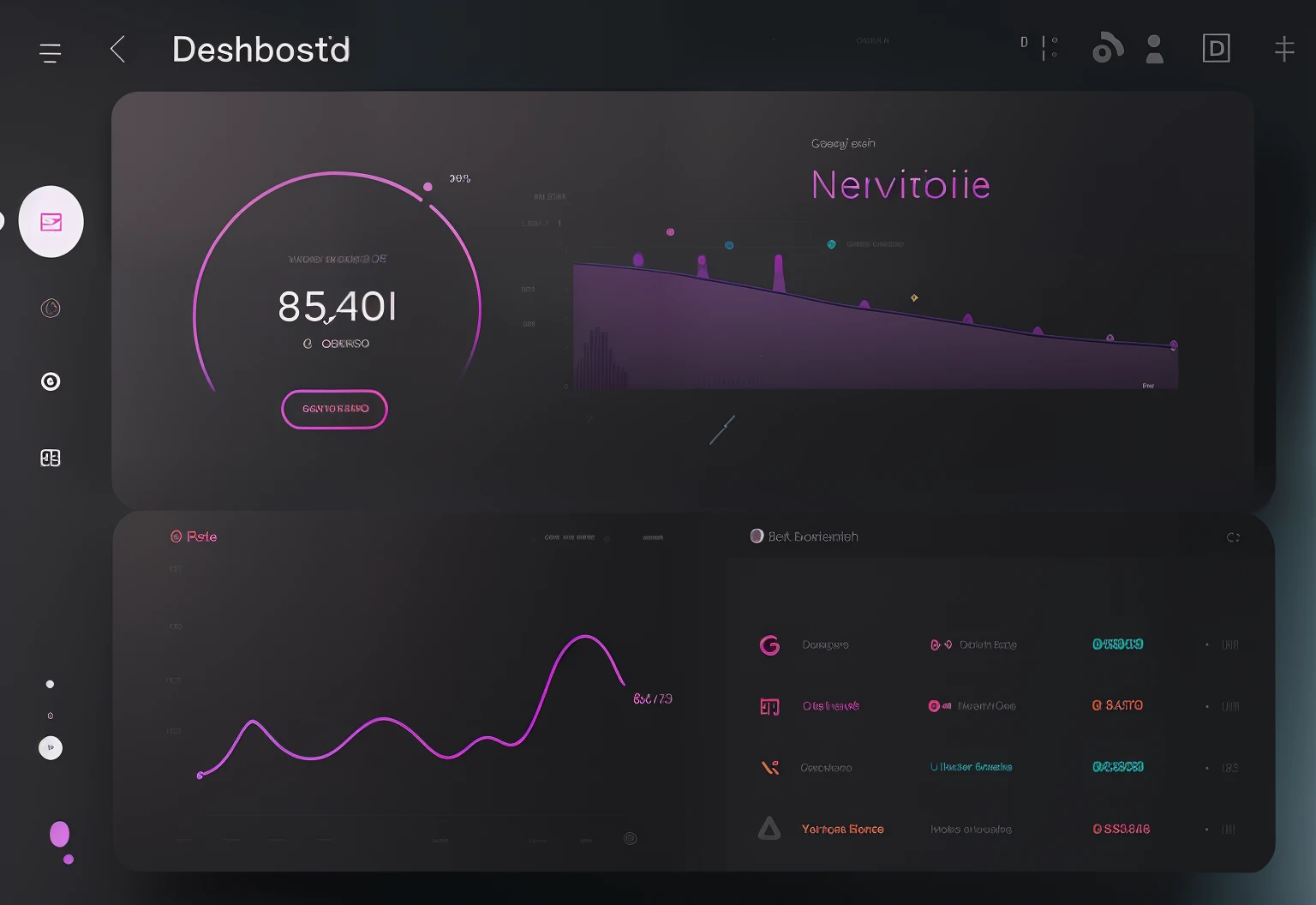Click the pink toggle icon in the second row
Screen dimensions: 1316x905
(x=940, y=706)
